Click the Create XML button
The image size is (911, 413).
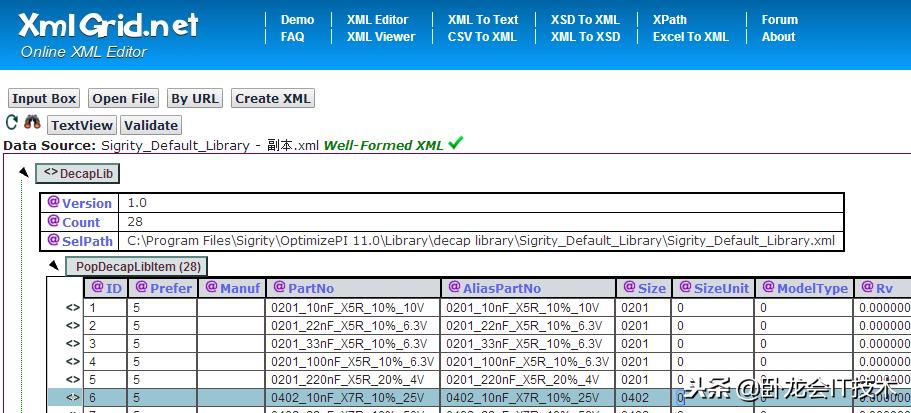click(x=272, y=98)
